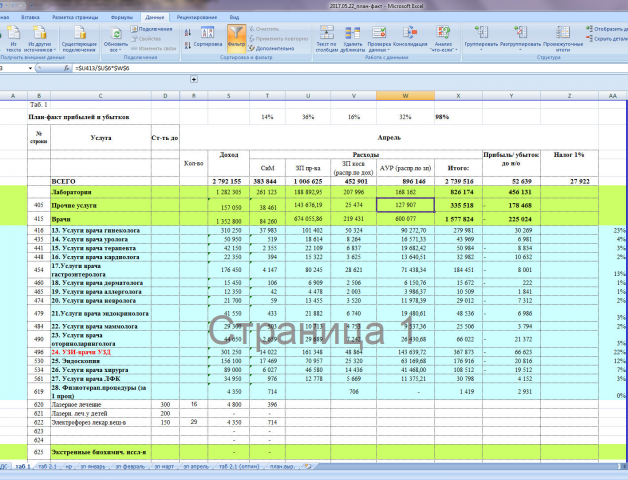Click the Удалить дубликаты icon
This screenshot has width=628, height=480.
[x=352, y=38]
